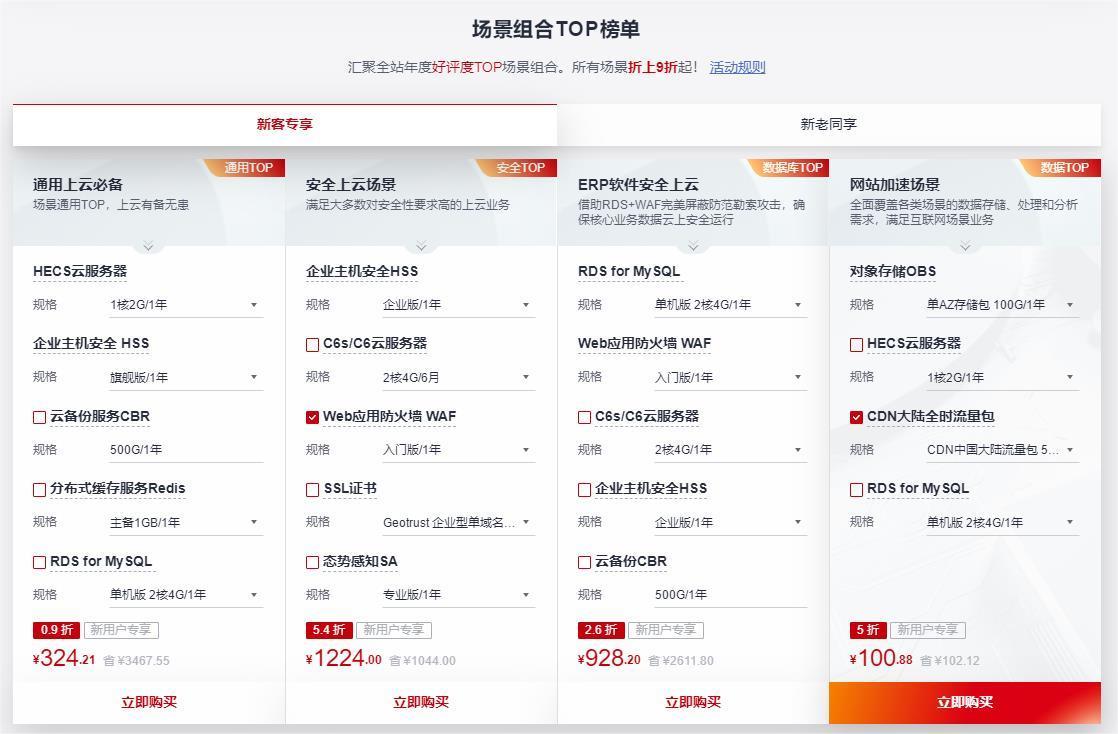Click the 安全TOP corner badge
1118x734 pixels.
pos(518,168)
